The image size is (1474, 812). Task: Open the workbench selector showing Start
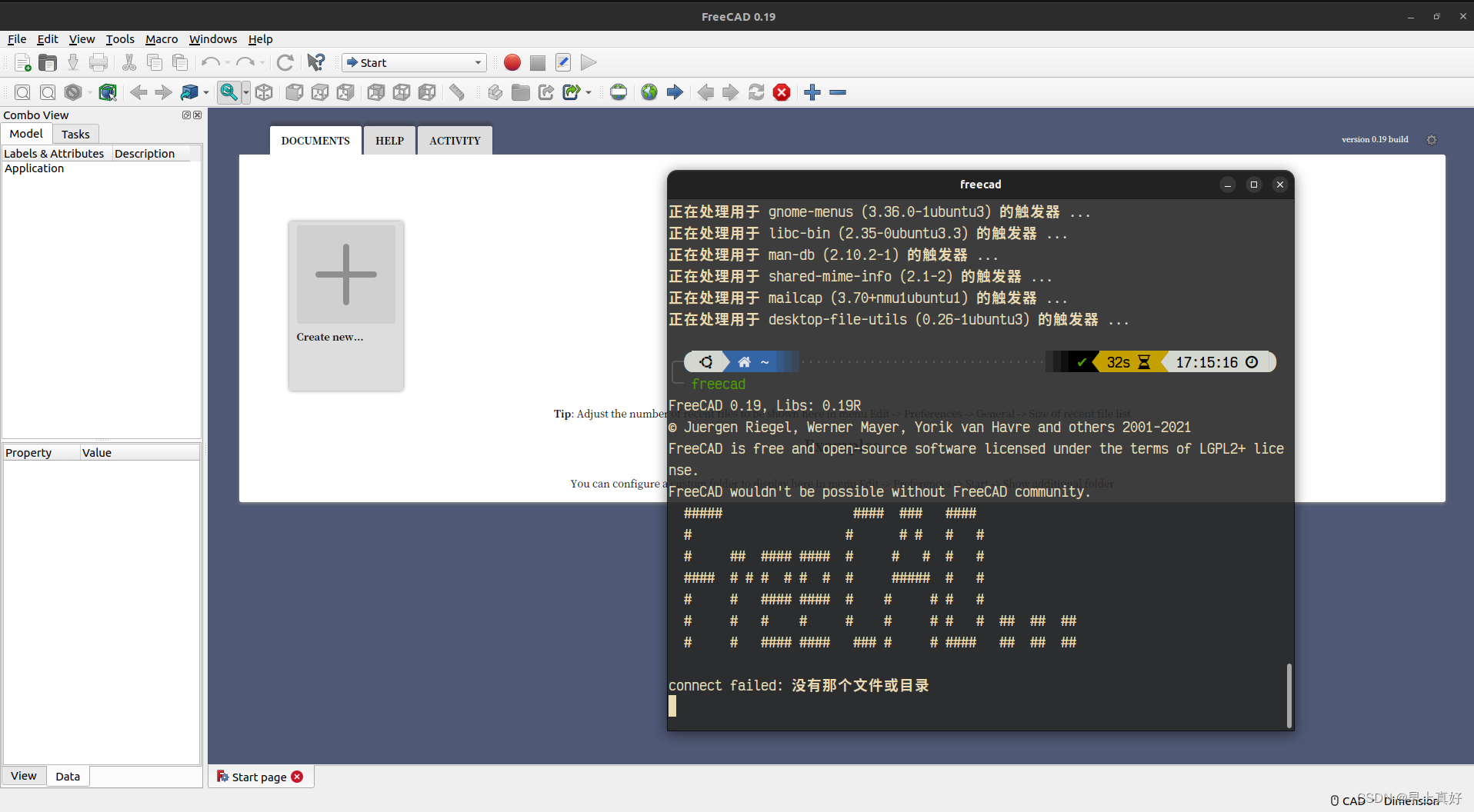tap(413, 62)
